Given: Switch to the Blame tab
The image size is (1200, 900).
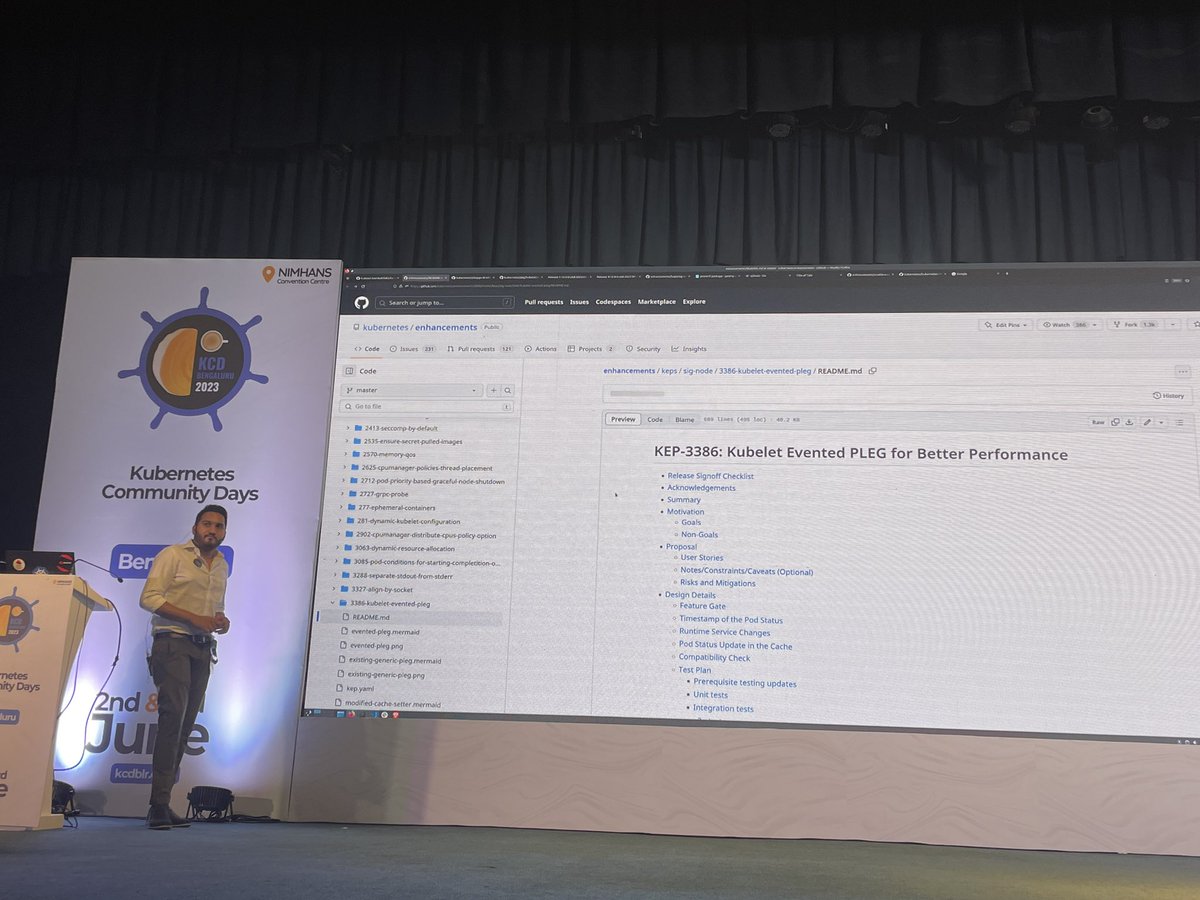Looking at the screenshot, I should coord(684,419).
